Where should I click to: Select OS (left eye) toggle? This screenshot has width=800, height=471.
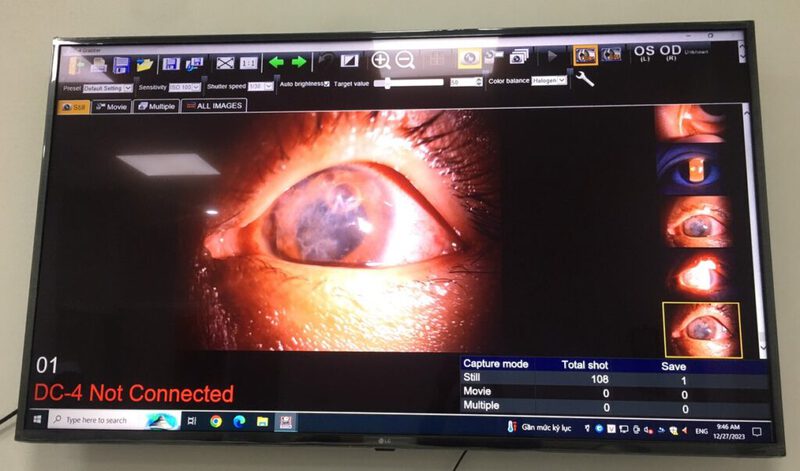coord(645,52)
